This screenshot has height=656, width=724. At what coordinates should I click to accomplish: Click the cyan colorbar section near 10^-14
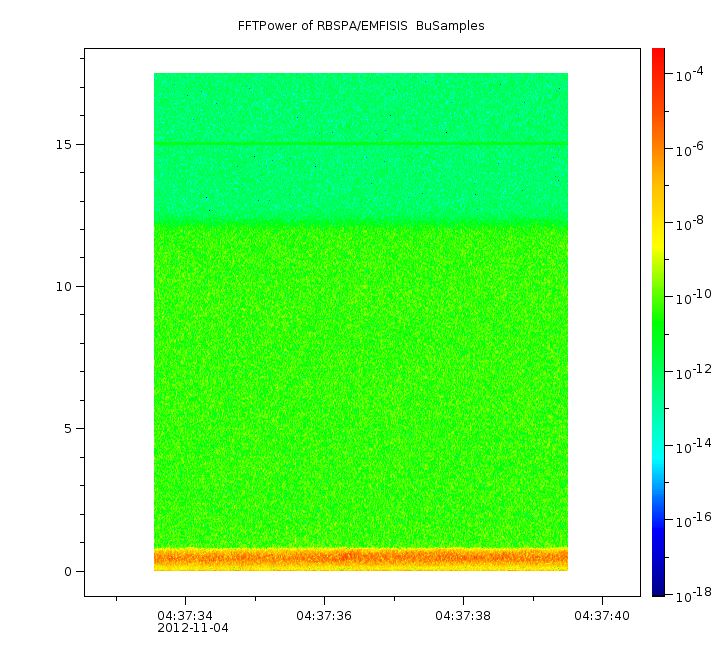[x=658, y=447]
